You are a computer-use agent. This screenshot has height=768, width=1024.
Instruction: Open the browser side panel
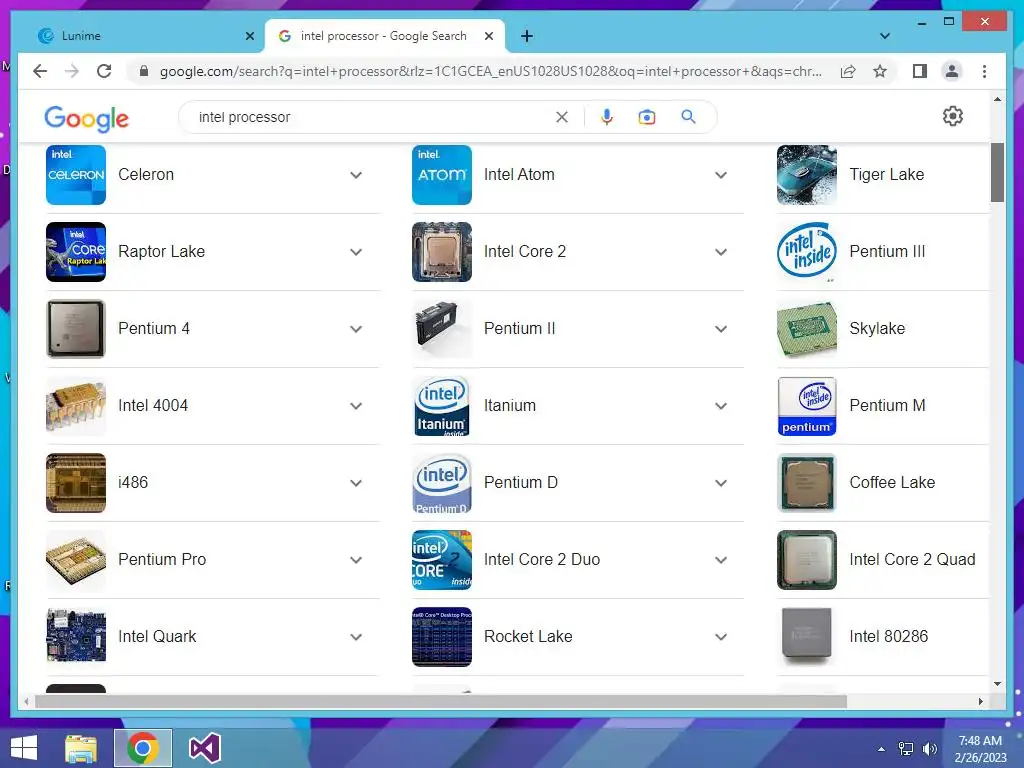pos(920,71)
